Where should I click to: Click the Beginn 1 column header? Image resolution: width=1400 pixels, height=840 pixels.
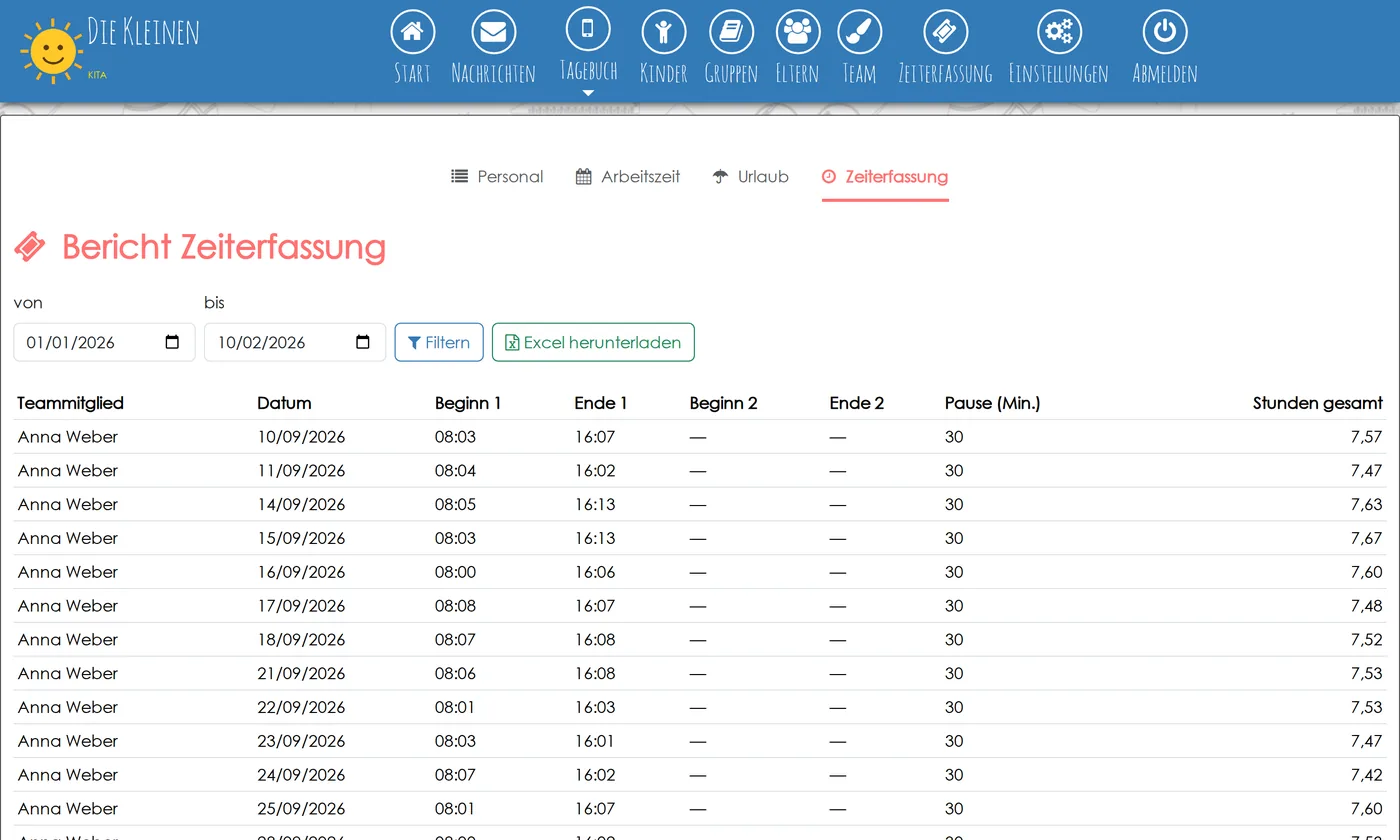468,403
